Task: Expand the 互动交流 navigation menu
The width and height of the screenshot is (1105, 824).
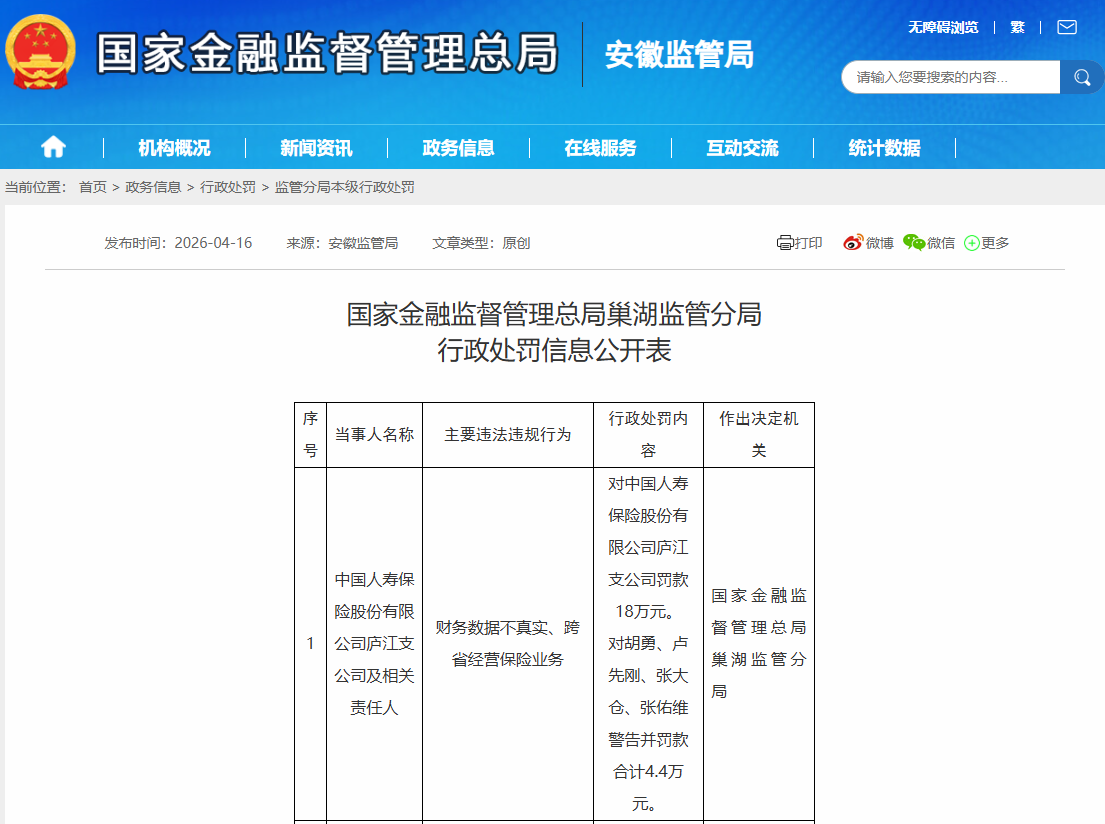Action: (x=742, y=148)
